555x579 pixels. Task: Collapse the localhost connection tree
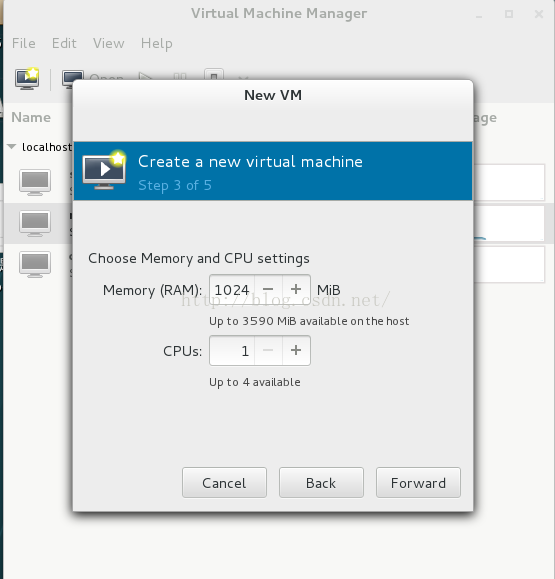(12, 147)
